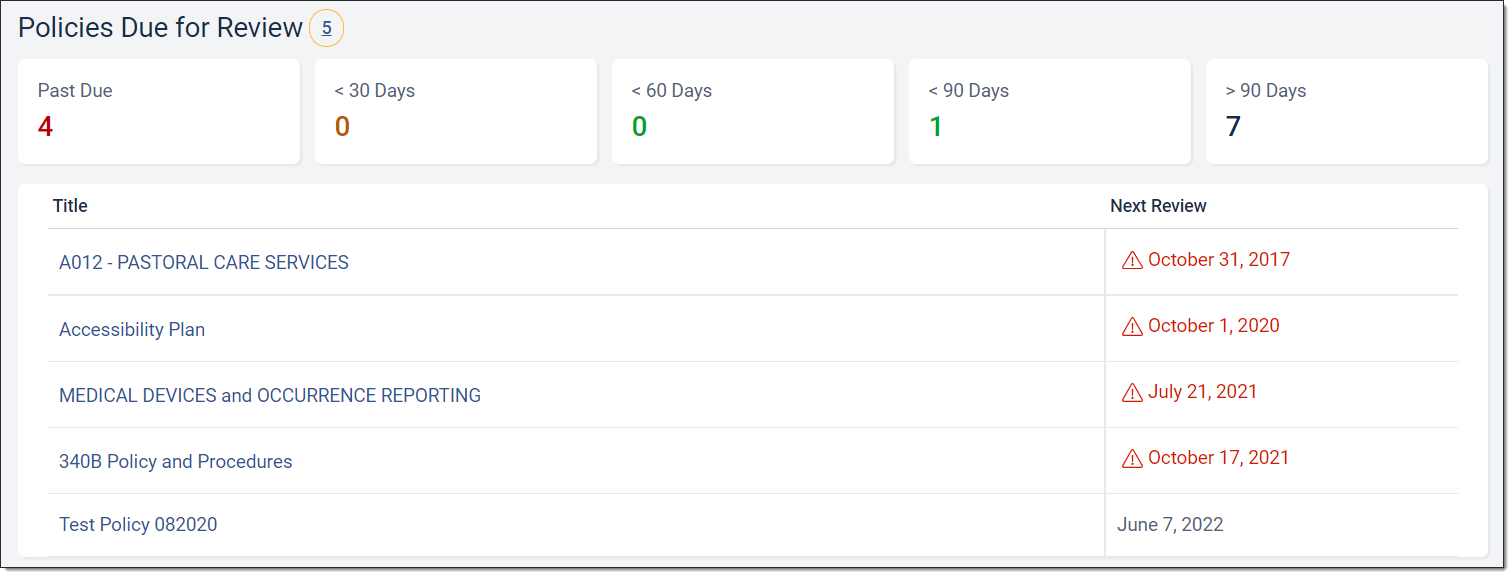Open the Accessibility Plan policy
This screenshot has height=576, width=1512.
point(132,329)
